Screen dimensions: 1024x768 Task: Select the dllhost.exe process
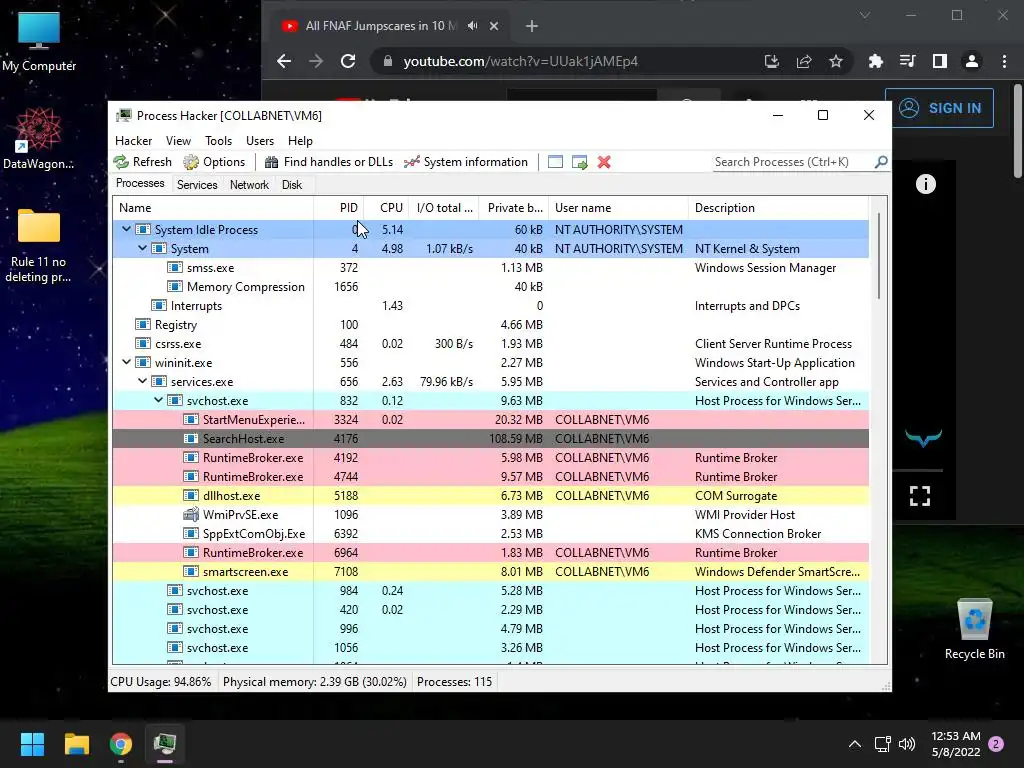(490, 495)
